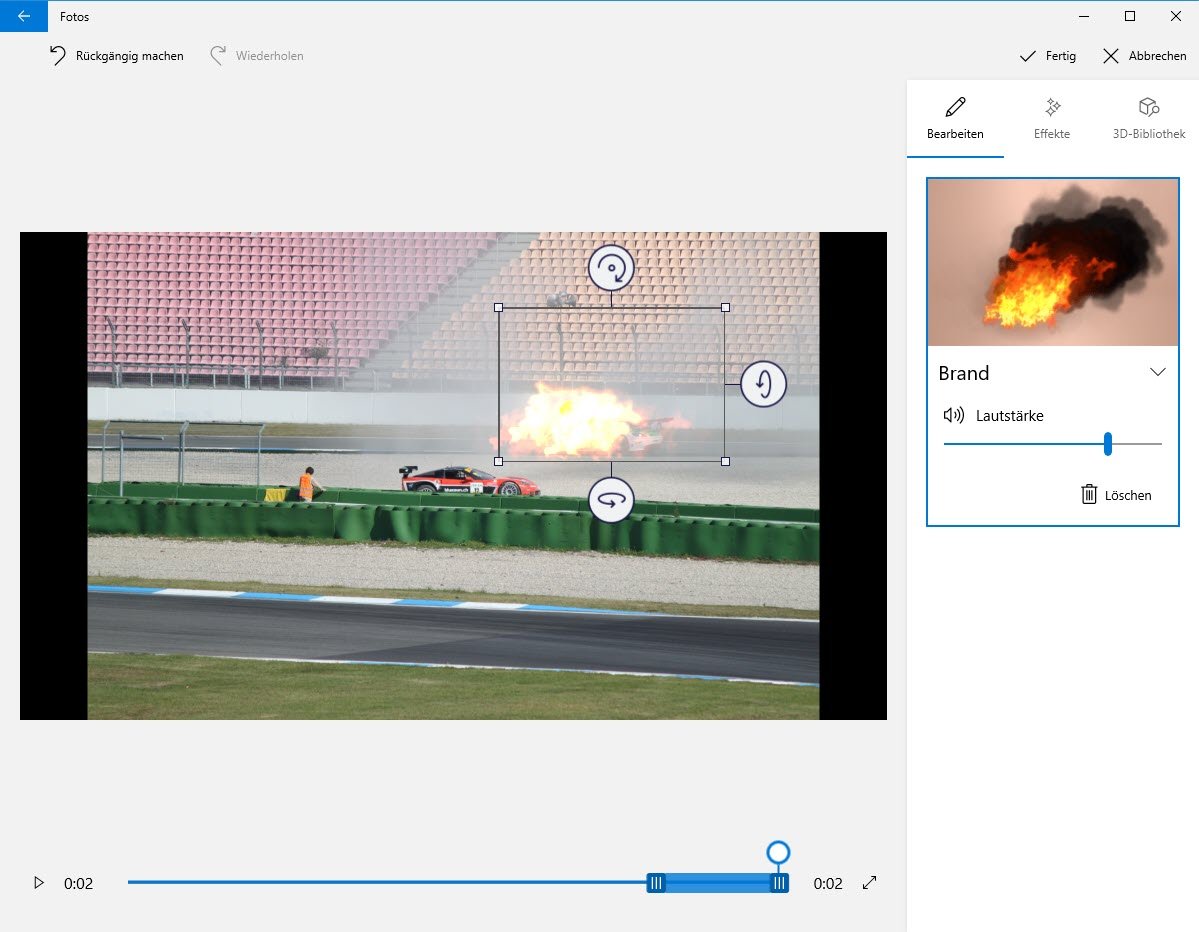
Task: Click the back arrow in title bar
Action: click(24, 16)
